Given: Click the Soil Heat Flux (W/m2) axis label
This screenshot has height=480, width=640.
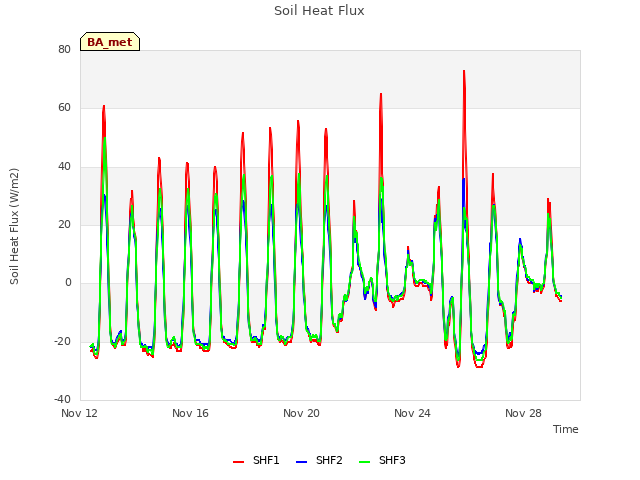Looking at the screenshot, I should (14, 226).
